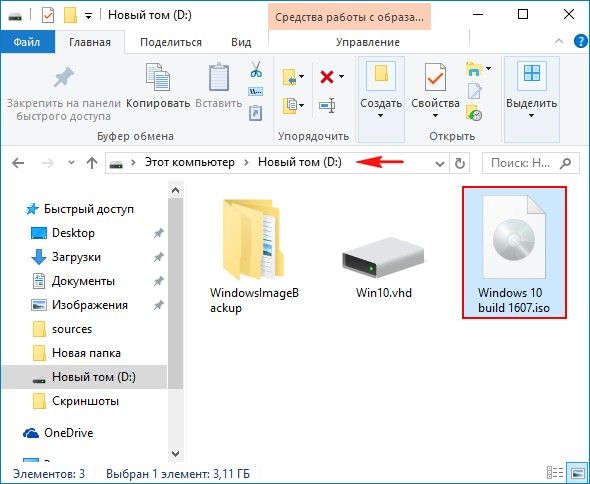This screenshot has height=484, width=590.
Task: Click navigation pane scroll up arrow
Action: (175, 190)
